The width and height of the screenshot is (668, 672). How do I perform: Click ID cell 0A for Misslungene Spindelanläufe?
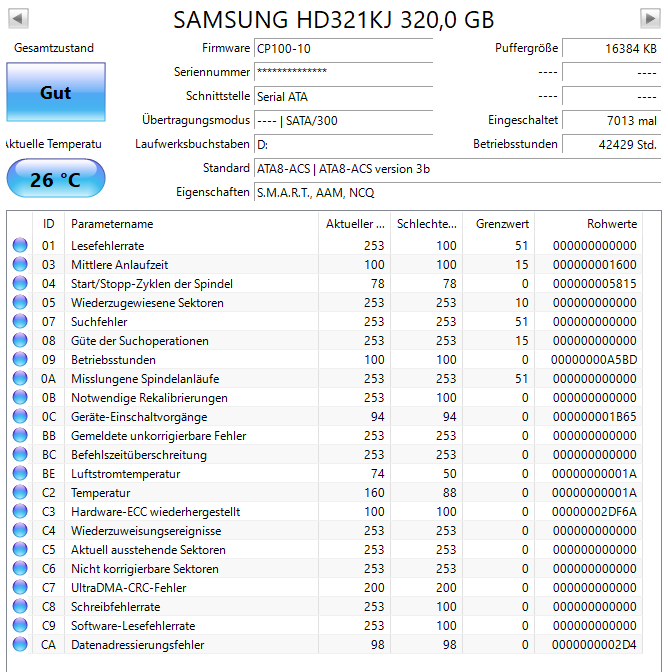(48, 378)
